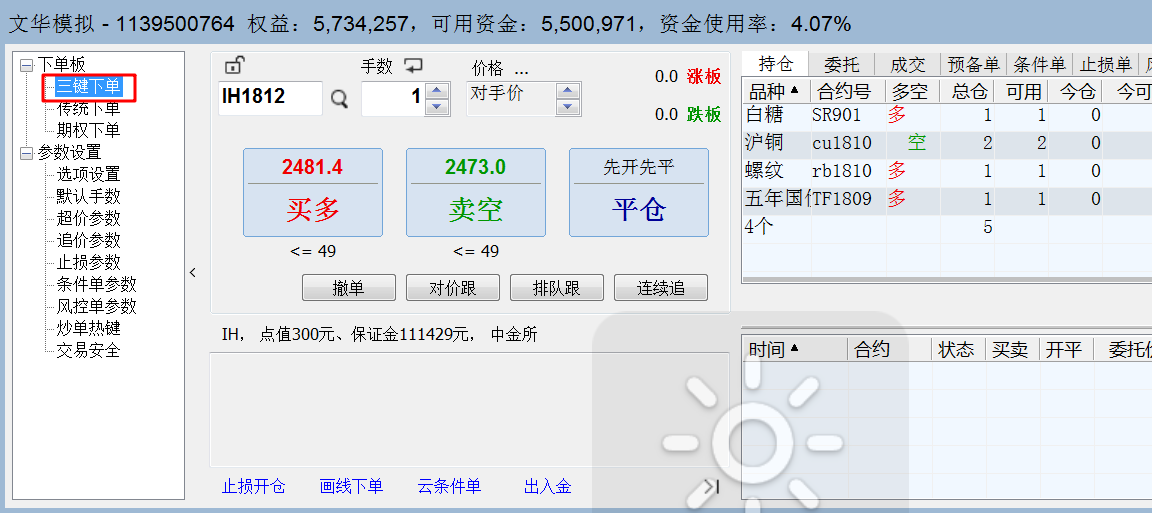
Task: Open the 止损开仓 link
Action: 253,487
